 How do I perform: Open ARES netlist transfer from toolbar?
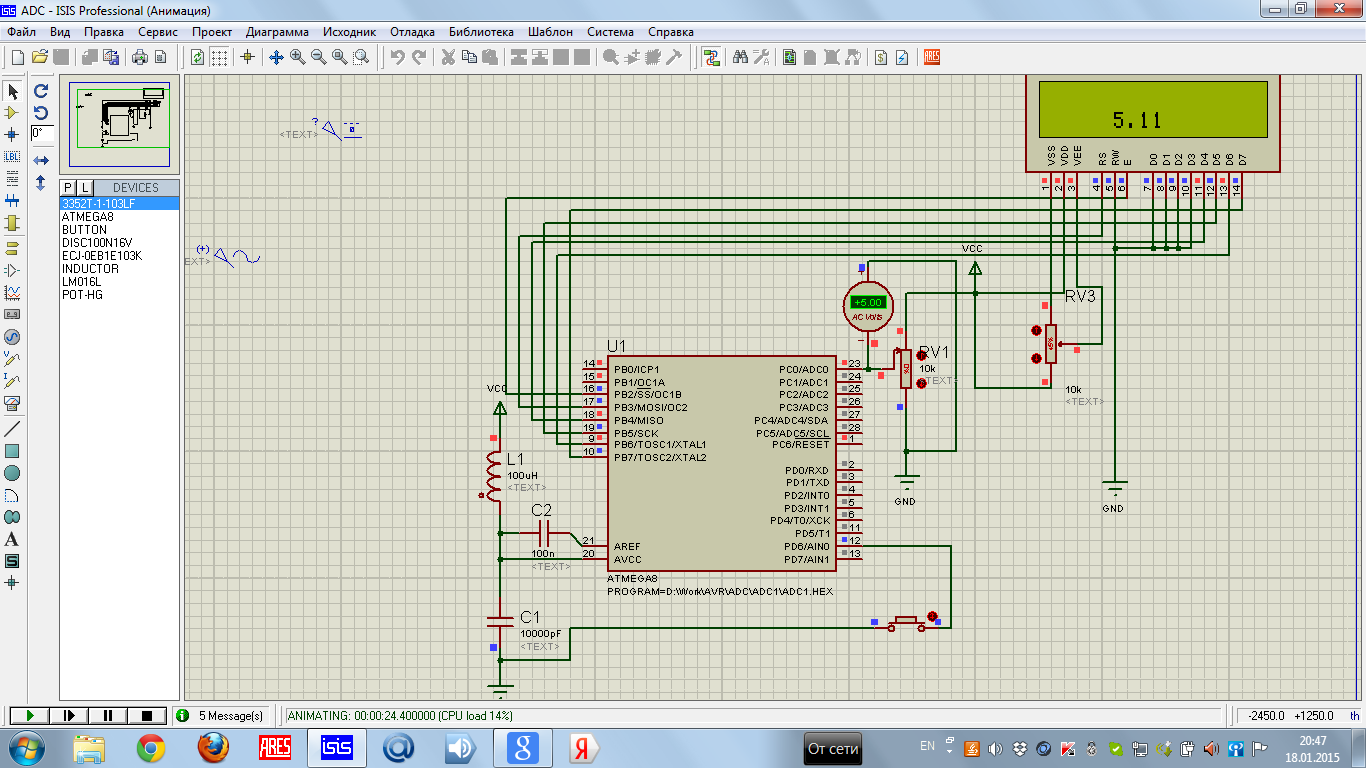(932, 57)
